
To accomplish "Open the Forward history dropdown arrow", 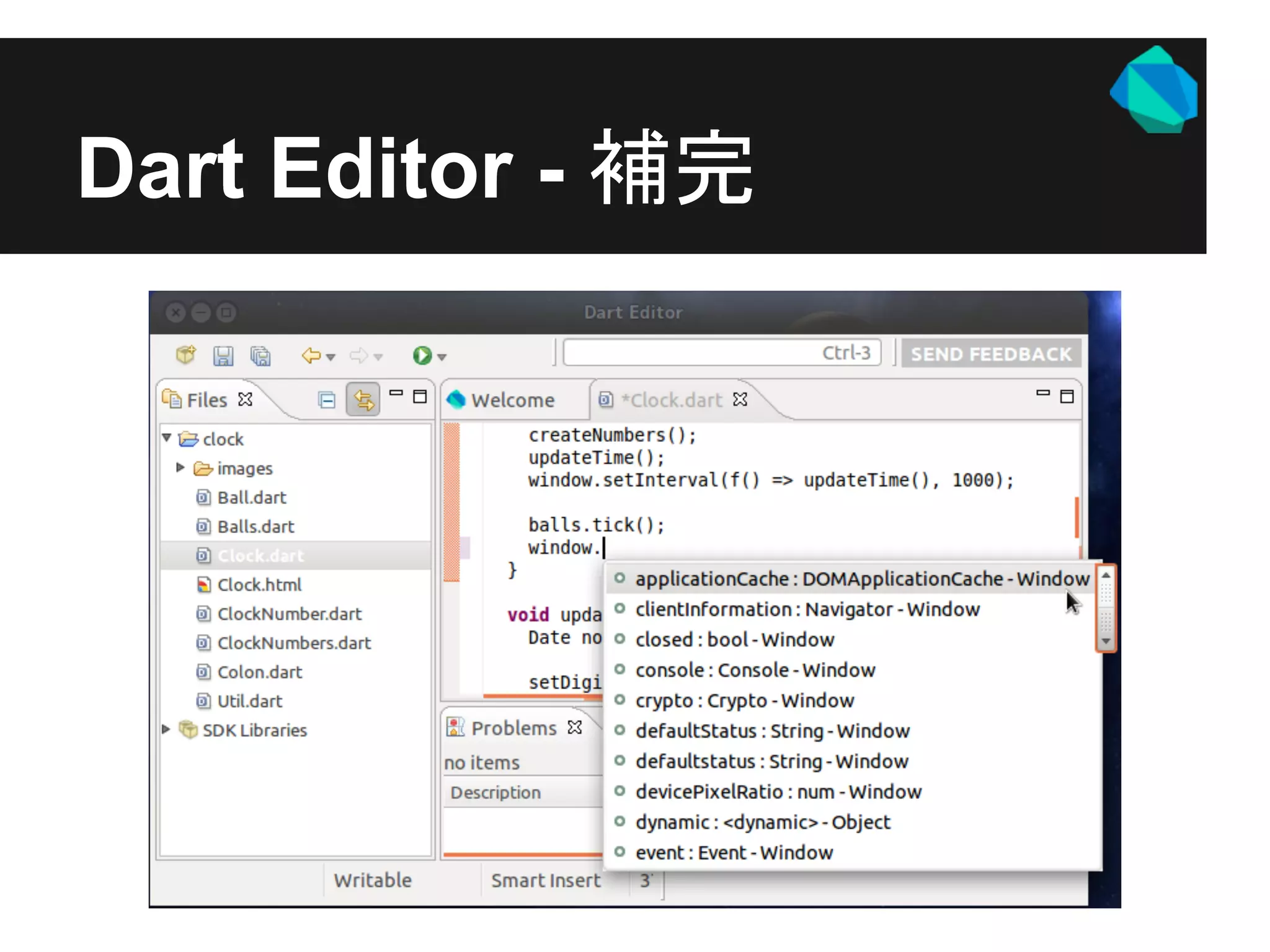I will pos(378,358).
